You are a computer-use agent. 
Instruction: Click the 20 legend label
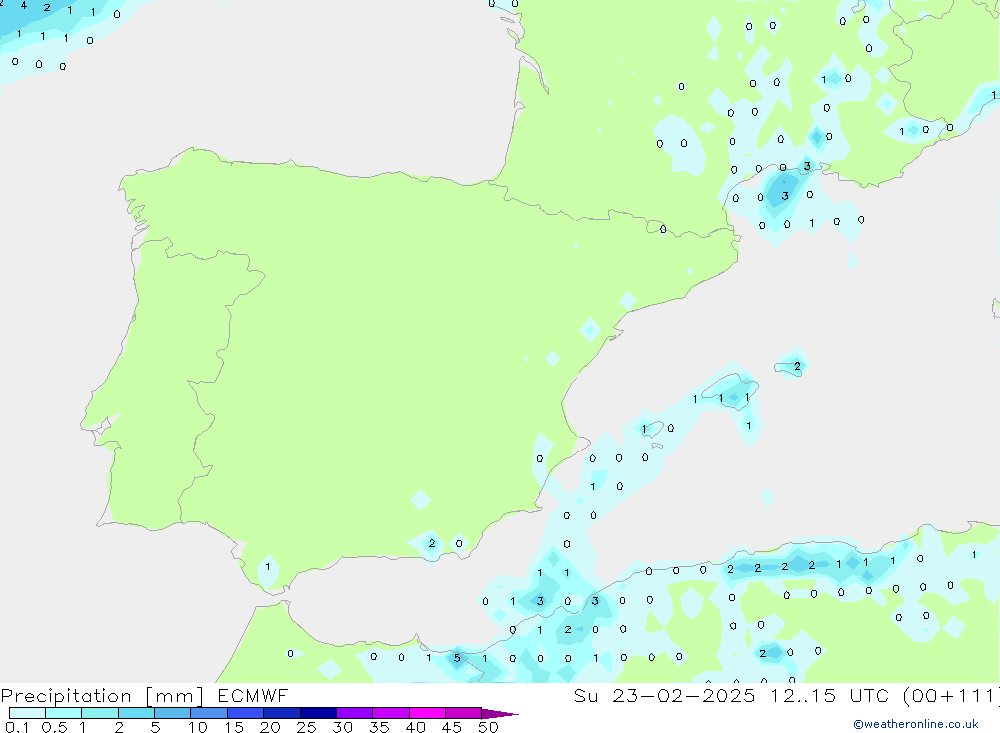pos(270,727)
